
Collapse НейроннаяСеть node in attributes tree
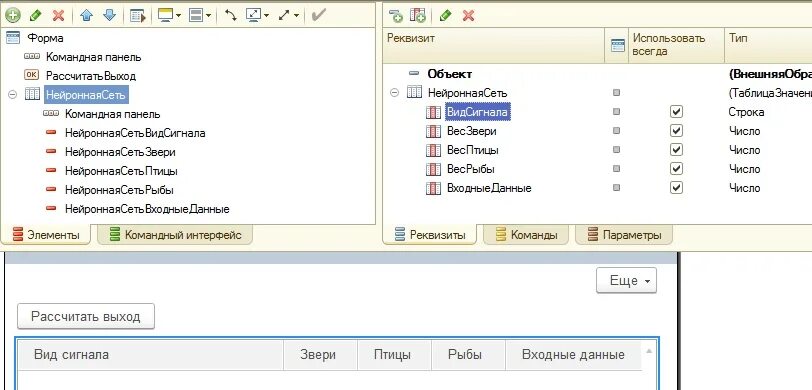click(395, 93)
